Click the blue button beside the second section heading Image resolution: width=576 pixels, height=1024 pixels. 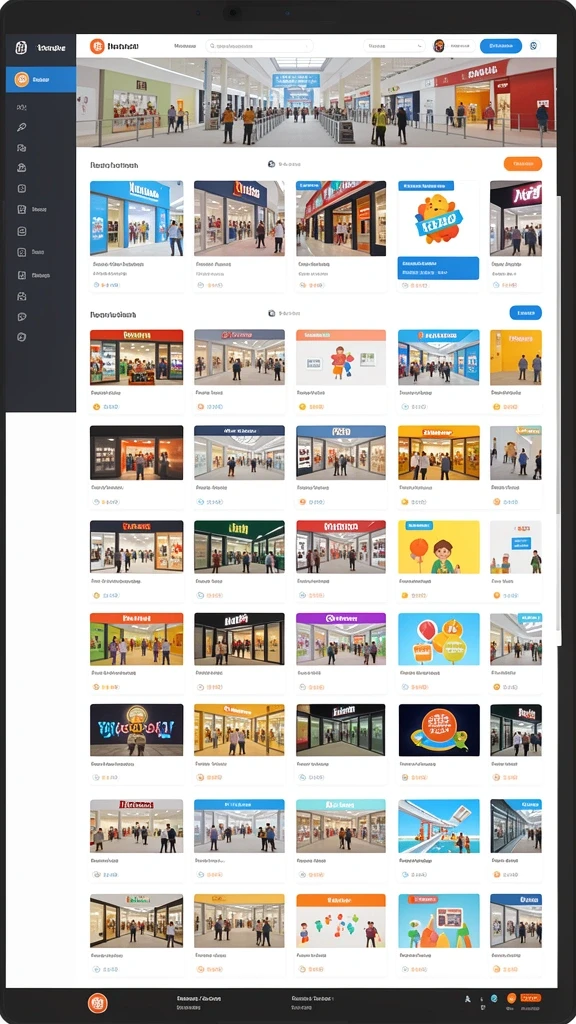point(526,313)
